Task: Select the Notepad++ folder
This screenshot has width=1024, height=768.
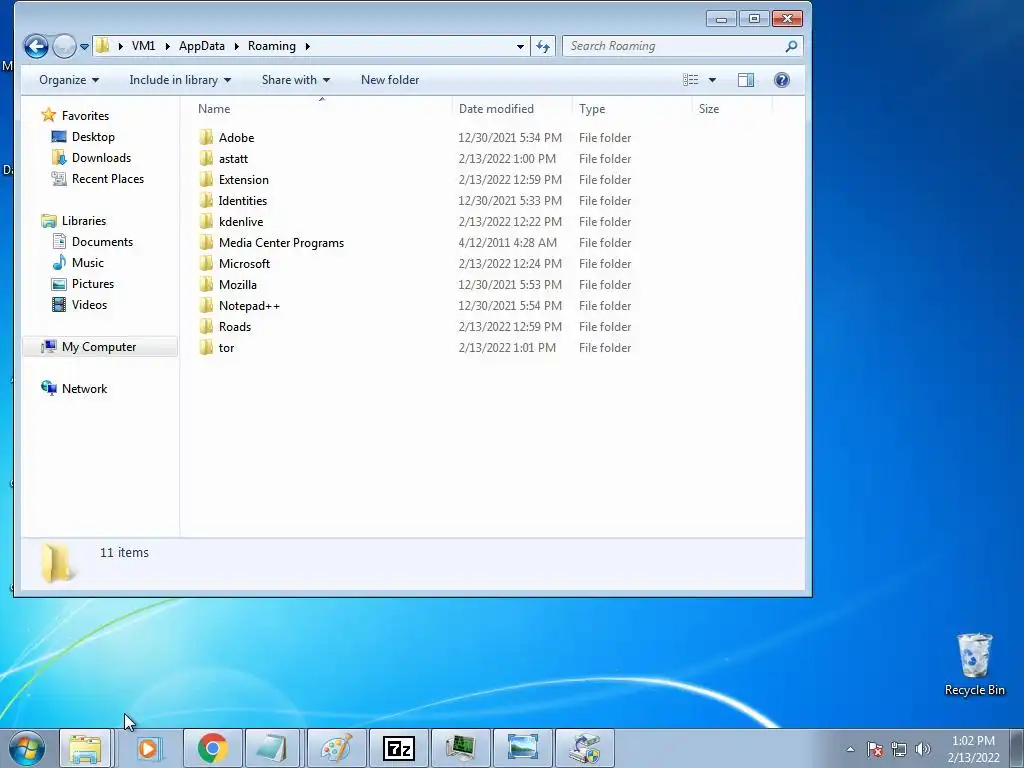Action: [249, 306]
